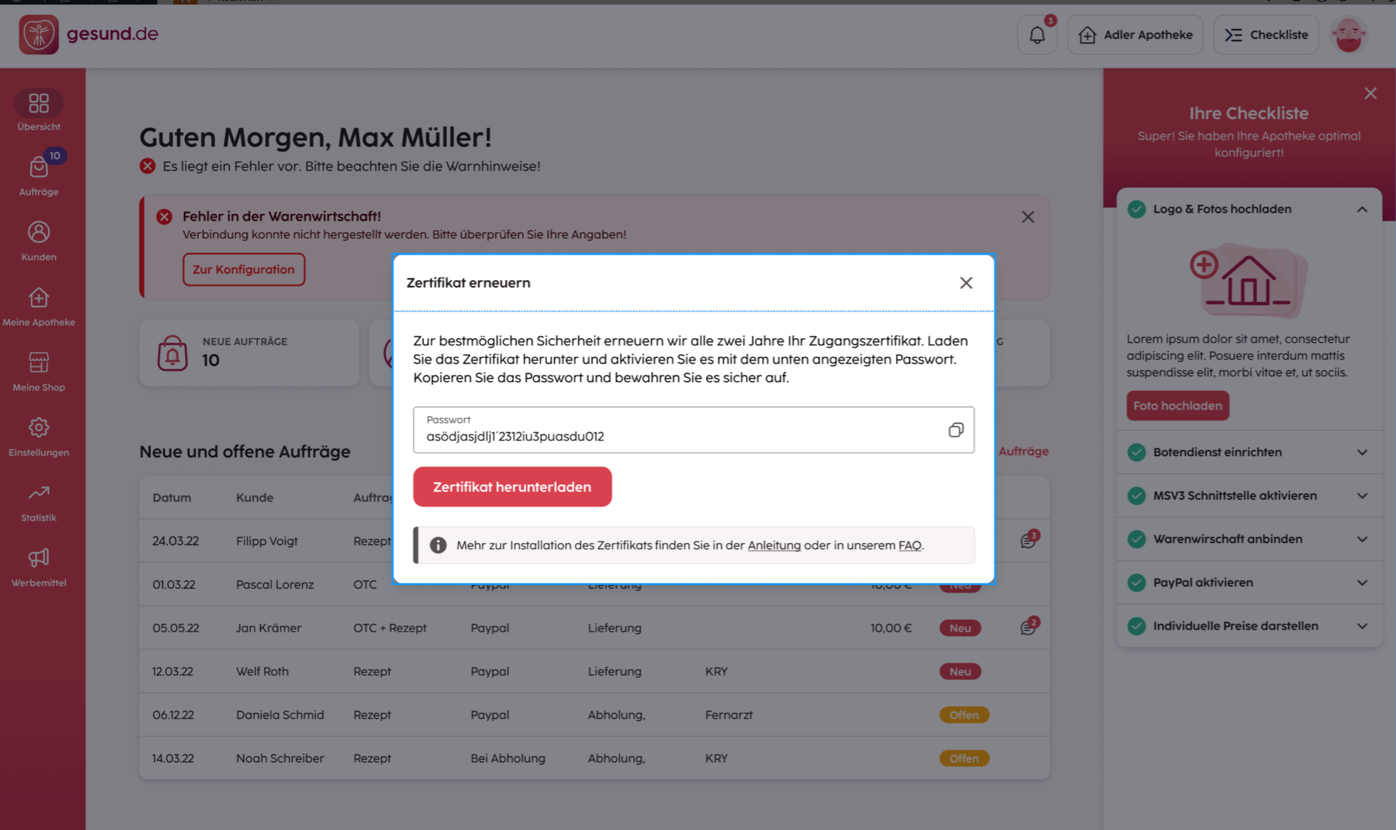The height and width of the screenshot is (830, 1396).
Task: Click the Neue Aufträge bag icon
Action: click(172, 354)
